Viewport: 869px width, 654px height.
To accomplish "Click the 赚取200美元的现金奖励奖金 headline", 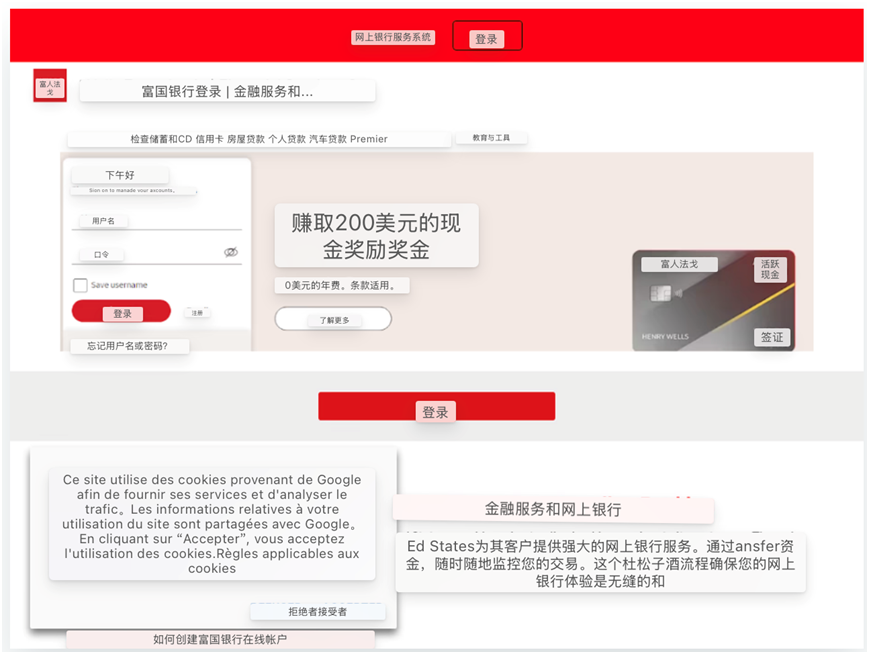I will point(376,236).
